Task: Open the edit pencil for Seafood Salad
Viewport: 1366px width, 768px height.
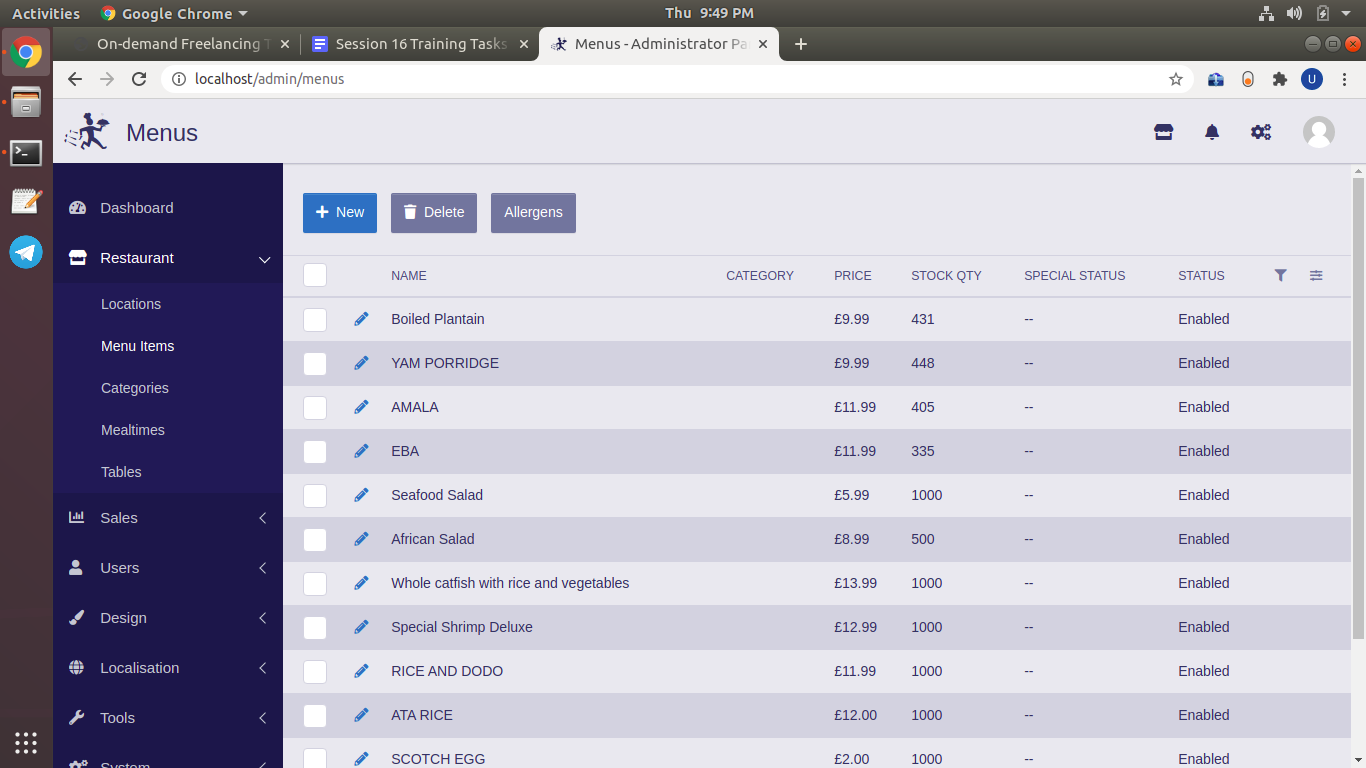Action: point(361,495)
